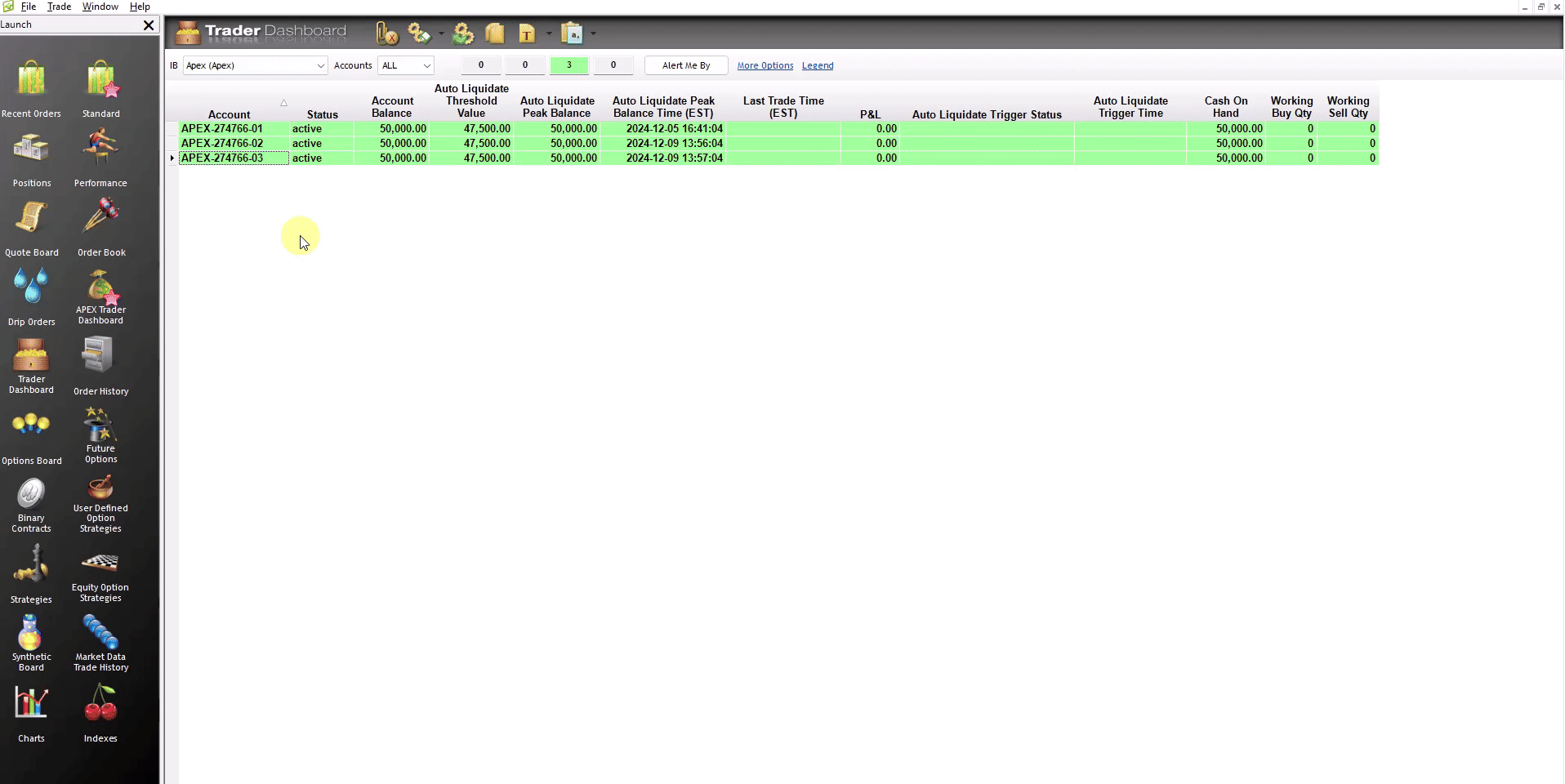
Task: Open the Positions launcher icon
Action: 31,149
